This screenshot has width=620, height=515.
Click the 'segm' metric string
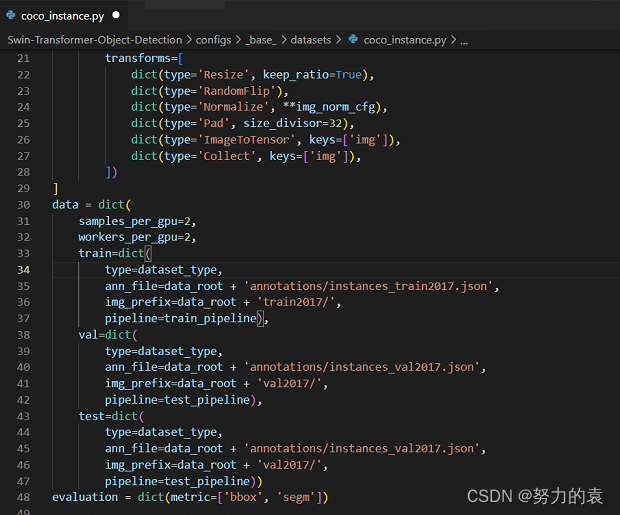tap(296, 497)
